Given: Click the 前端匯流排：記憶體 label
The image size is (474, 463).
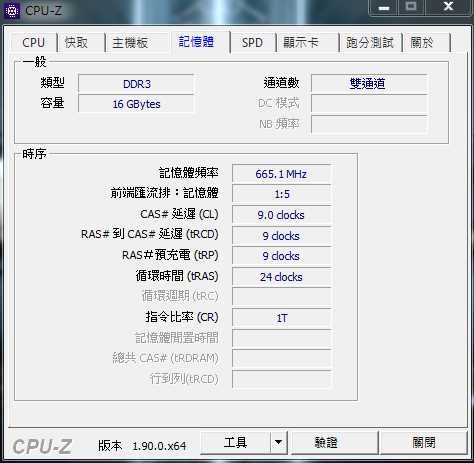Looking at the screenshot, I should click(165, 193).
